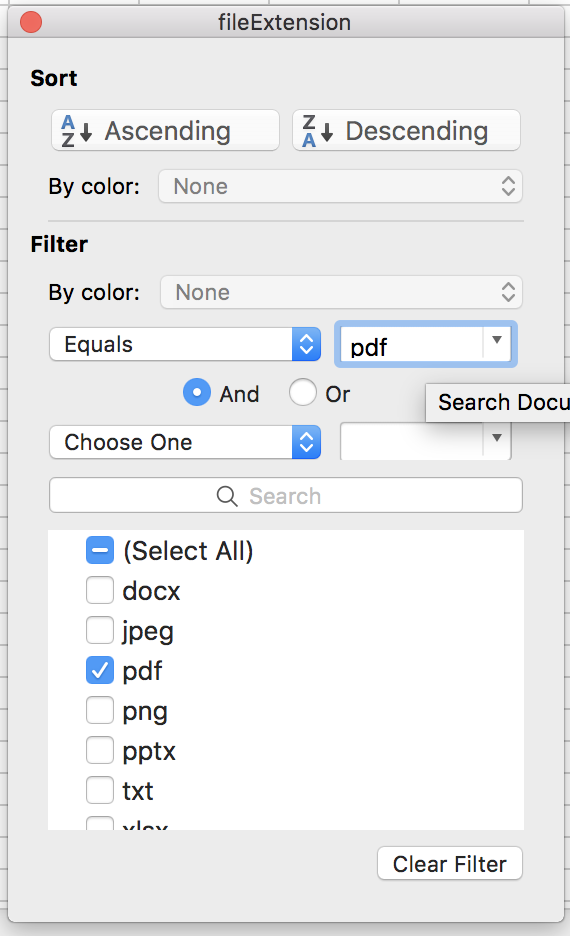Check the jpeg checkbox
The height and width of the screenshot is (936, 570).
click(100, 630)
